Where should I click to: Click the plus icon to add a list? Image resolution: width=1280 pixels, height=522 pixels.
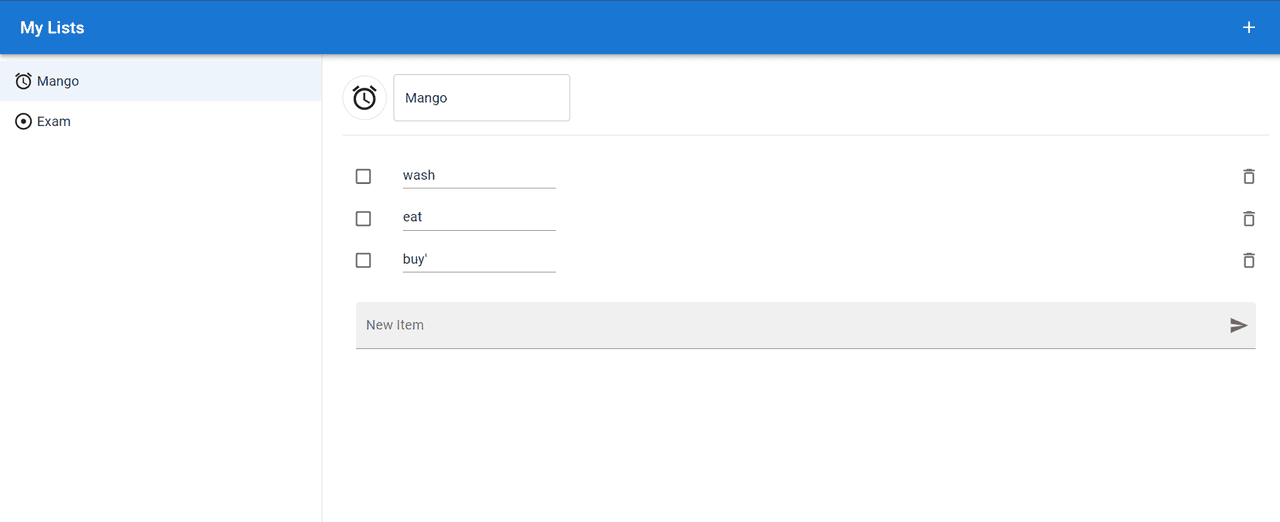1248,28
